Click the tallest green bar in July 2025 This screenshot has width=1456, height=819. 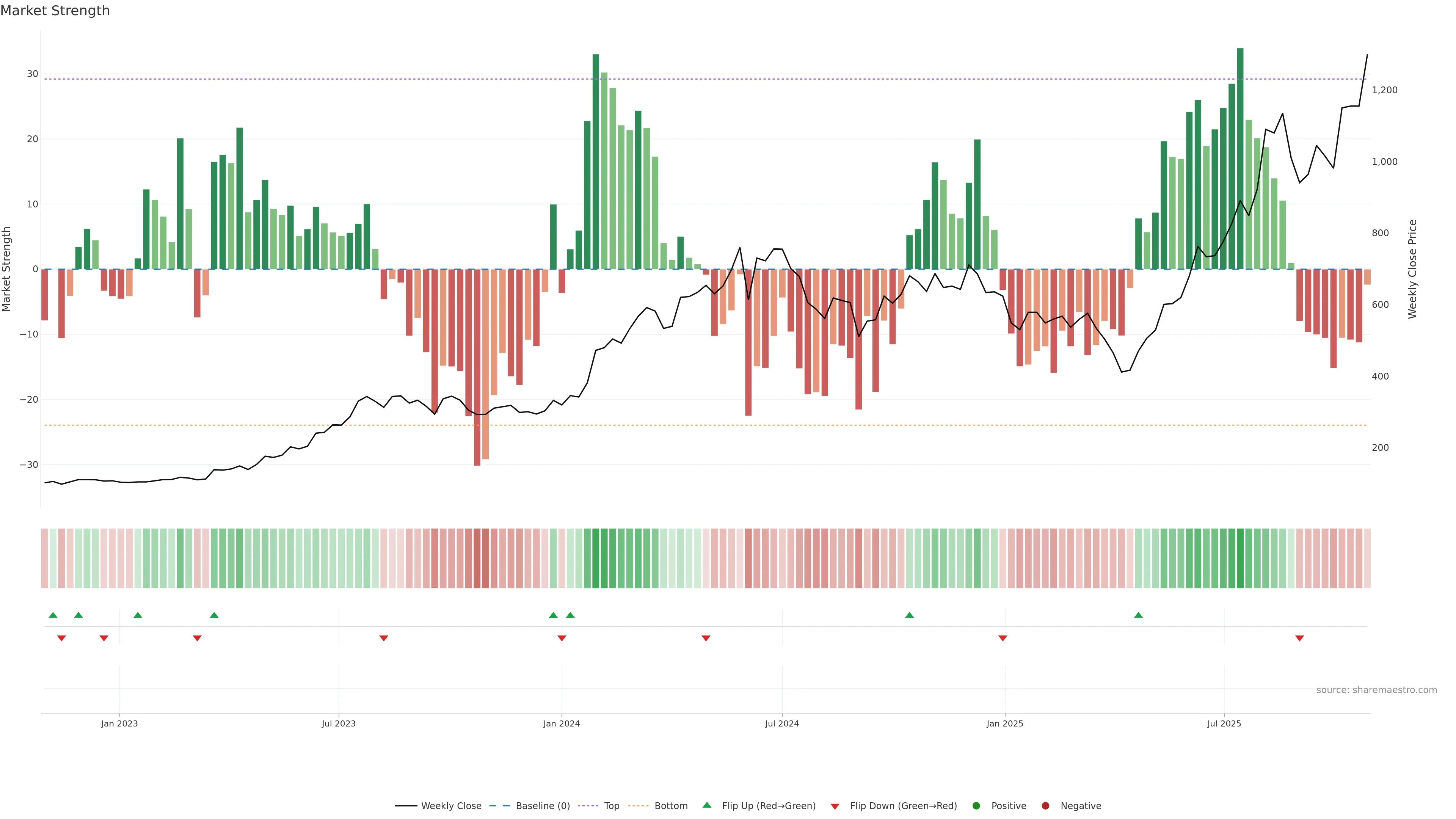pos(1240,158)
